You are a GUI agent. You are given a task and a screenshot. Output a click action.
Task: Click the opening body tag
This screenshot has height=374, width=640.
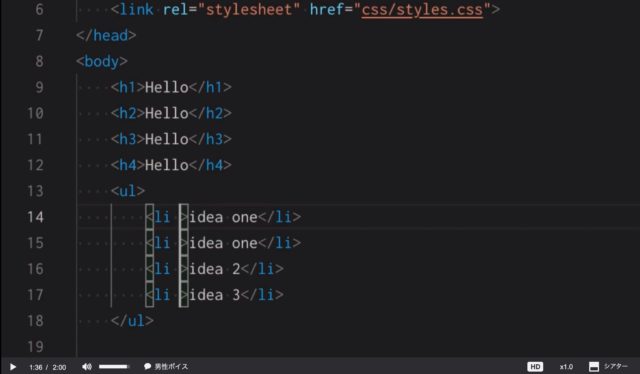point(102,61)
